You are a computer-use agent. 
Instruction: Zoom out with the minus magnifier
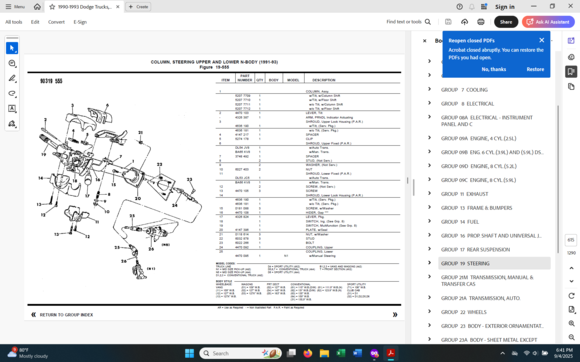click(x=571, y=337)
